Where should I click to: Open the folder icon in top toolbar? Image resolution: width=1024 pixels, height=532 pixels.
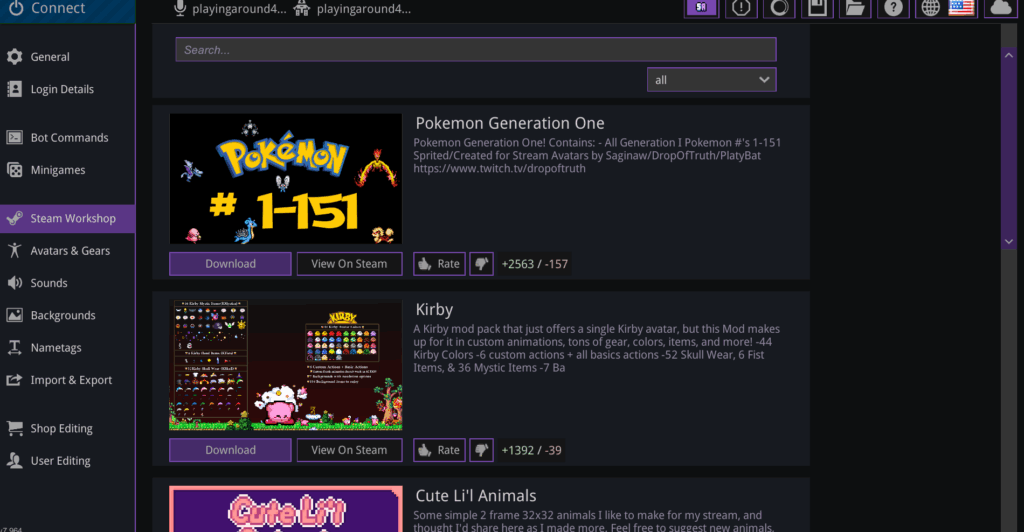[x=854, y=8]
